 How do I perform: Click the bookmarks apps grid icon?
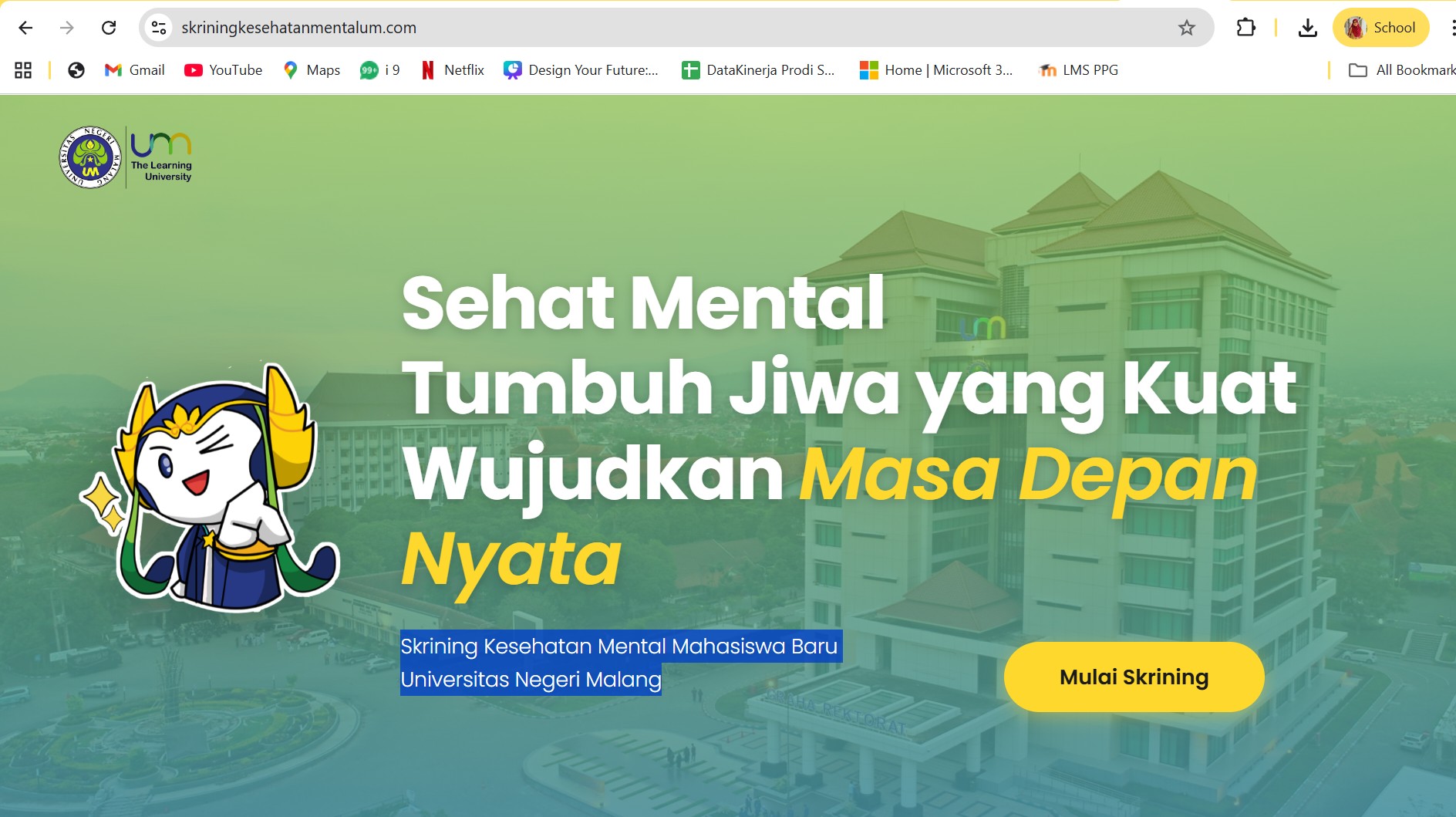(x=22, y=69)
